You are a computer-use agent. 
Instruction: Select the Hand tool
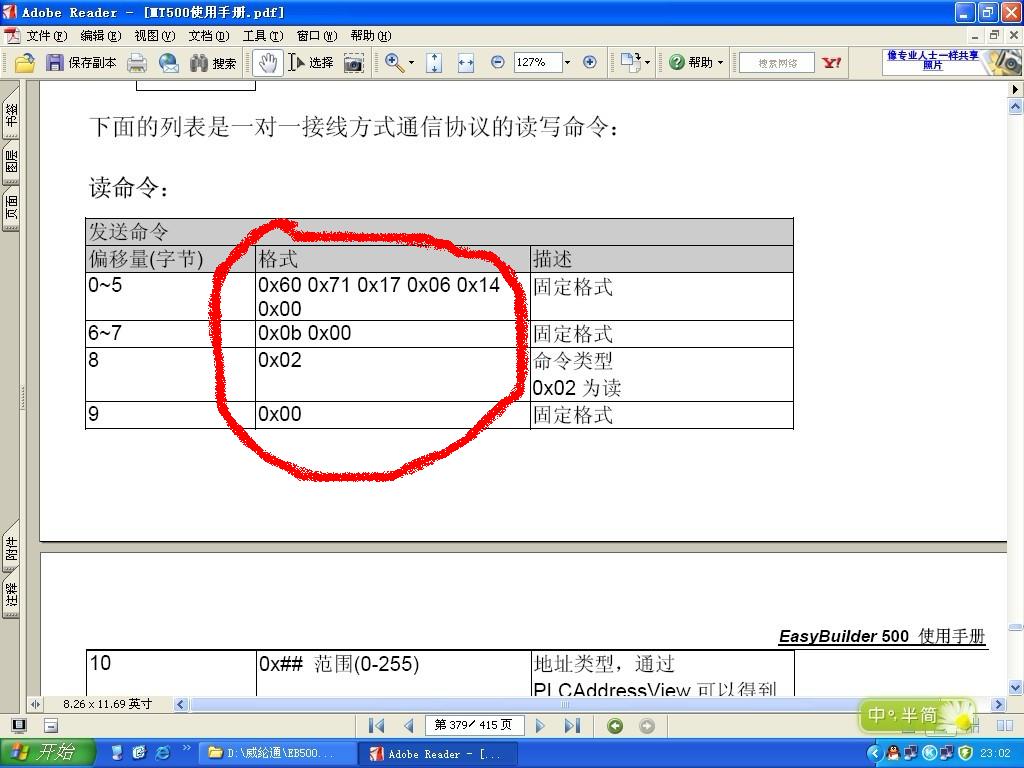[x=267, y=63]
